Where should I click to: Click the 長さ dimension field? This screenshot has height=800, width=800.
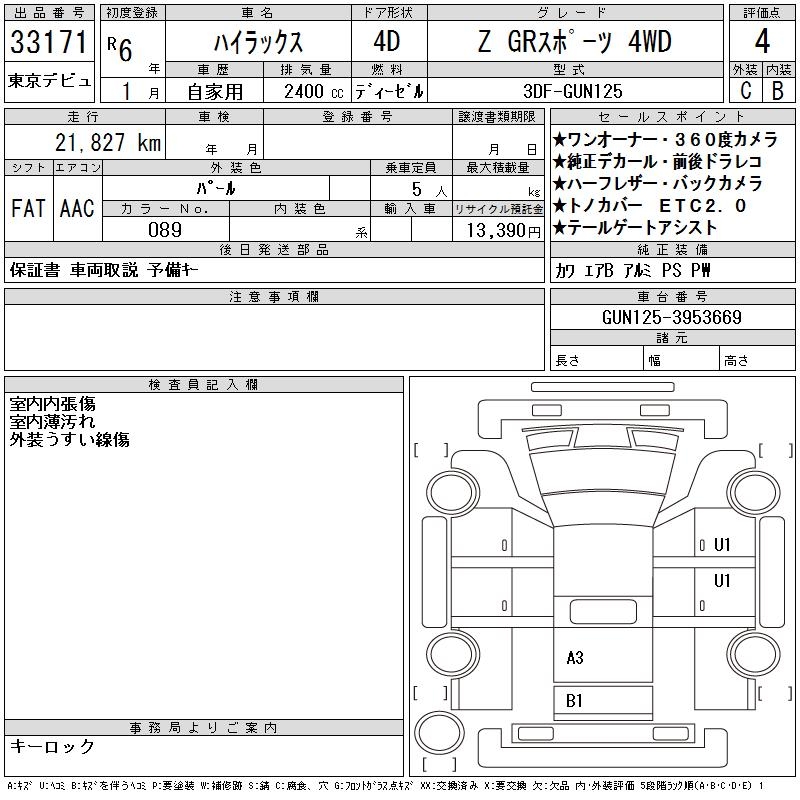click(597, 360)
